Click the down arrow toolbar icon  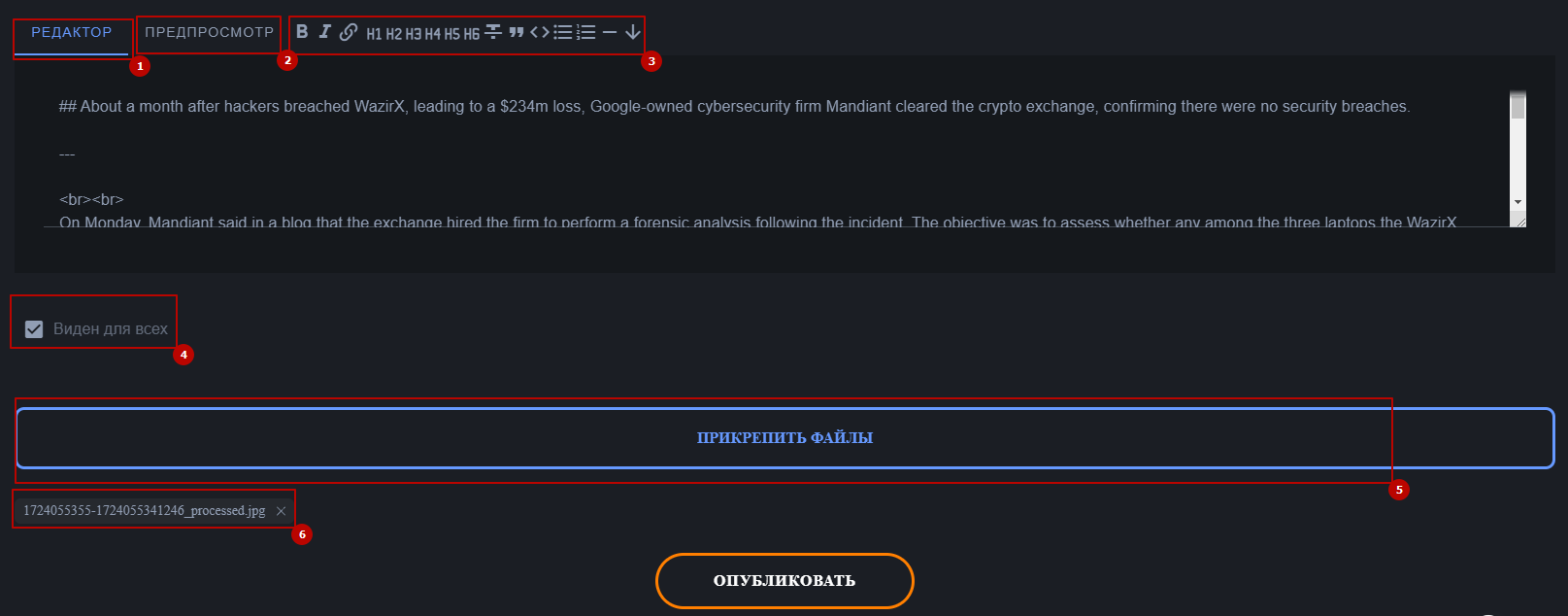(x=633, y=32)
